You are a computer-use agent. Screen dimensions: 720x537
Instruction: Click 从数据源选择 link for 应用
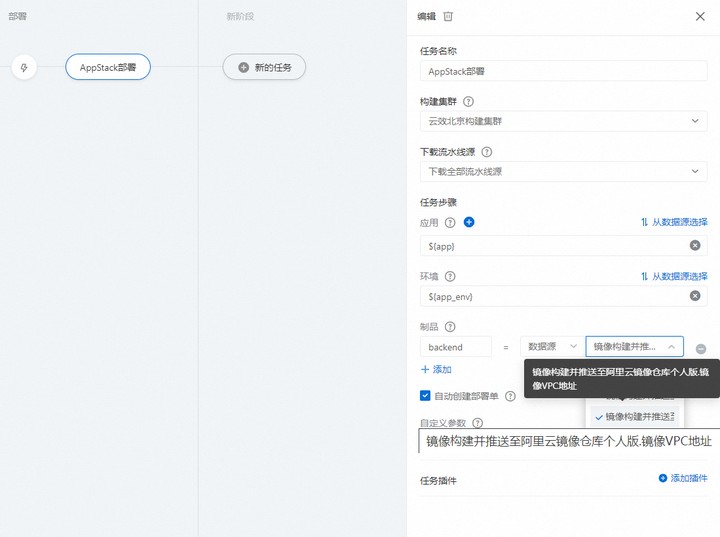tap(674, 222)
